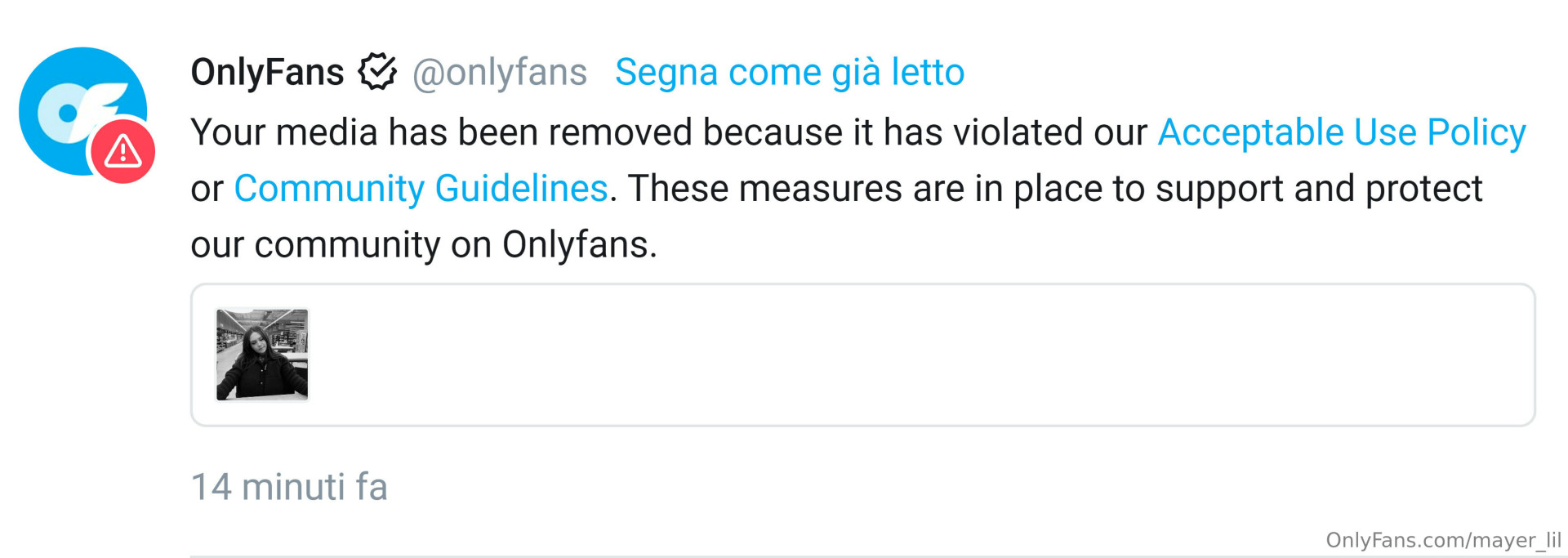
Task: Click the OnlyFans.com/mayer_lil watermark text
Action: coord(1442,540)
